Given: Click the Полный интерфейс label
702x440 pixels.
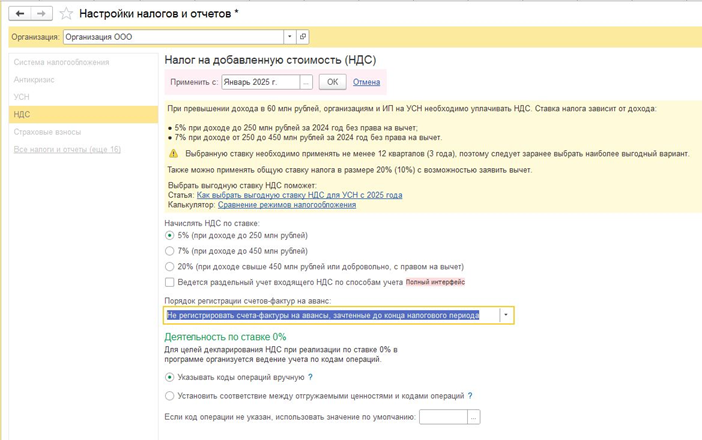Looking at the screenshot, I should coord(435,282).
